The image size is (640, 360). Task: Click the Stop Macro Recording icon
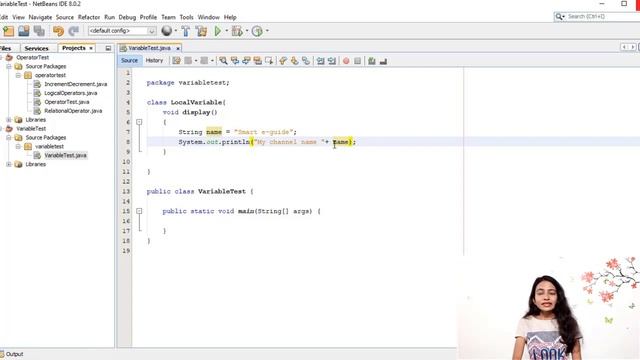pos(358,61)
